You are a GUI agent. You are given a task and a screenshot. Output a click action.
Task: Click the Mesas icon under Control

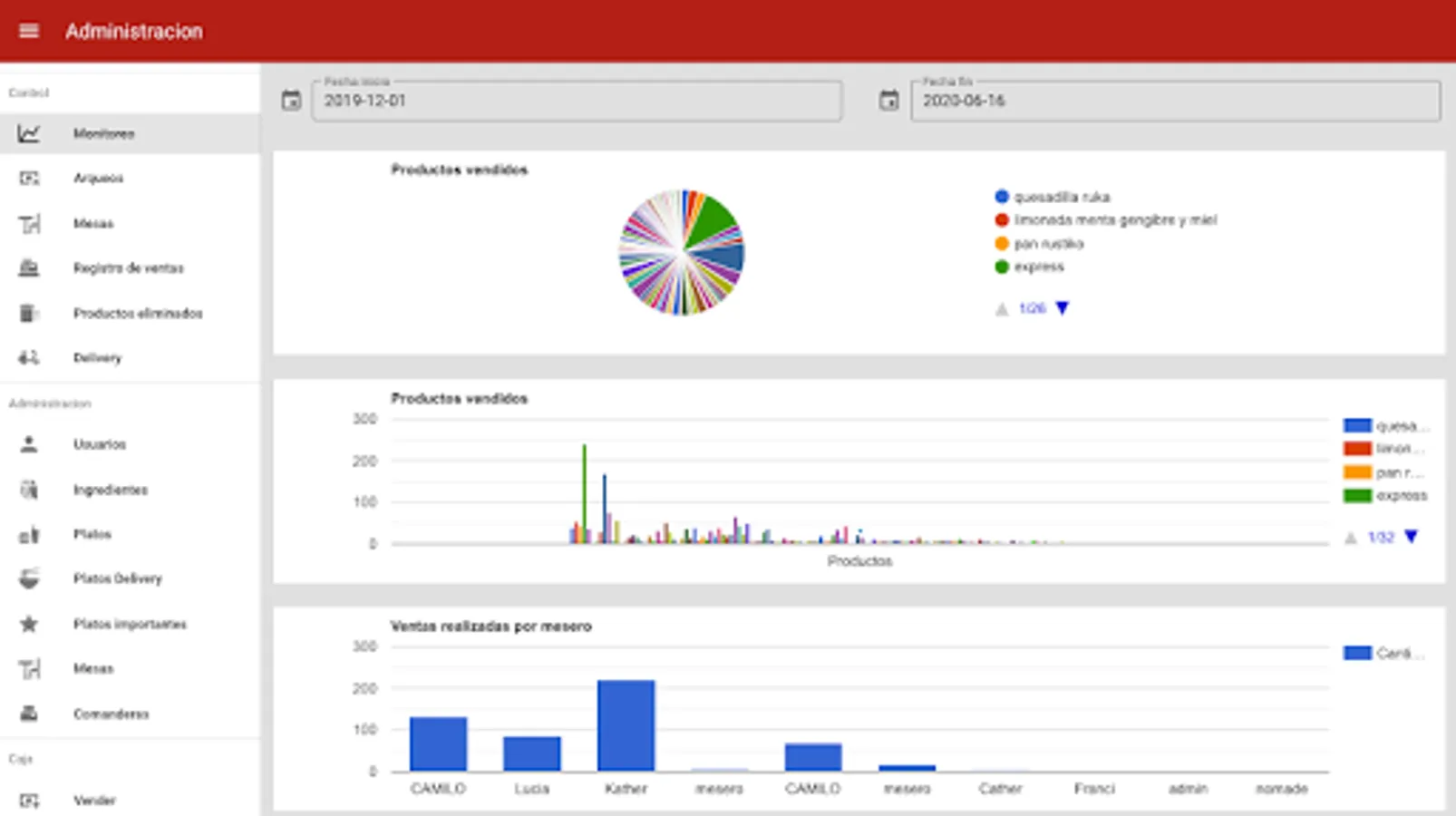click(29, 223)
